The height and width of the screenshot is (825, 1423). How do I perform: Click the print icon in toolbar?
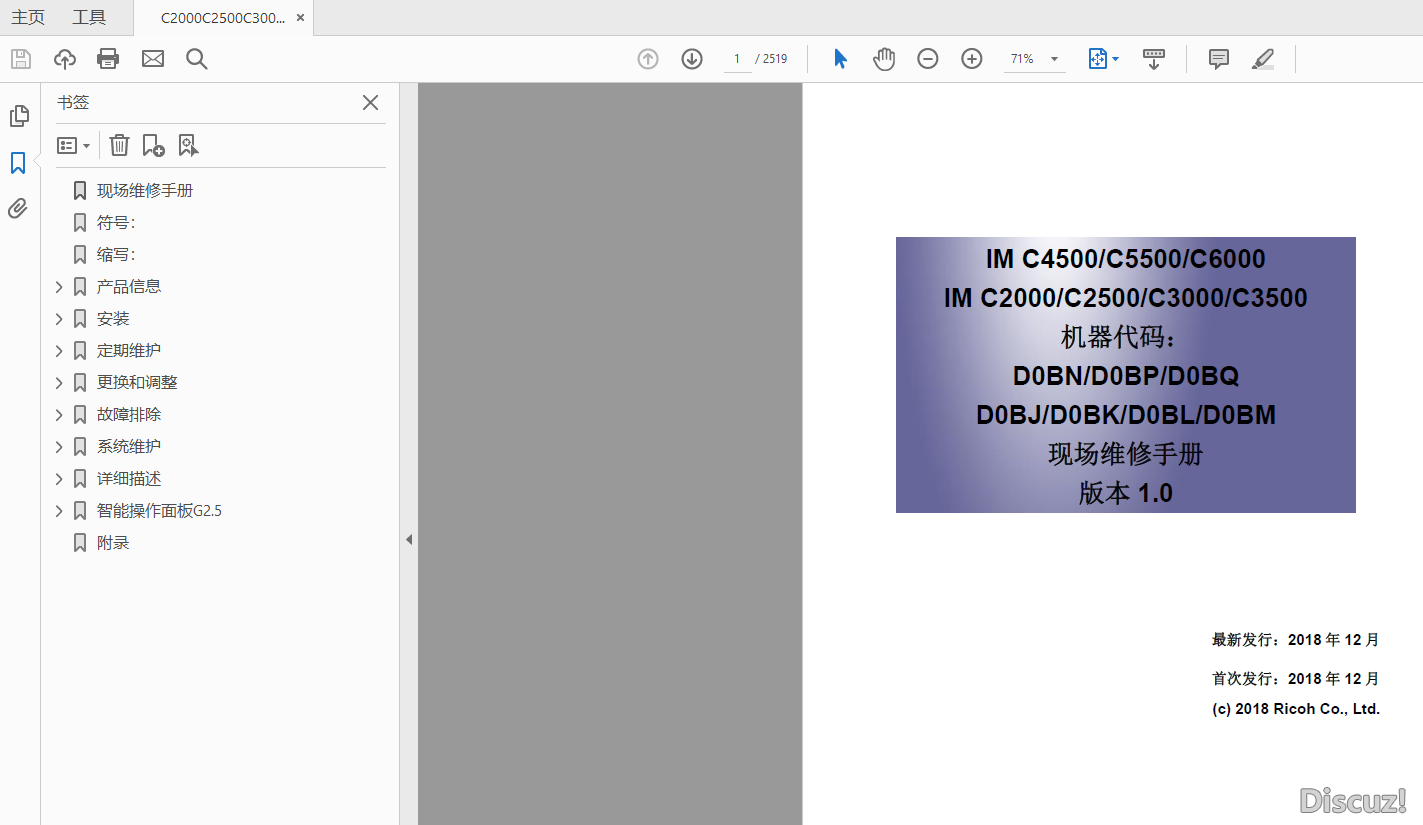tap(108, 59)
